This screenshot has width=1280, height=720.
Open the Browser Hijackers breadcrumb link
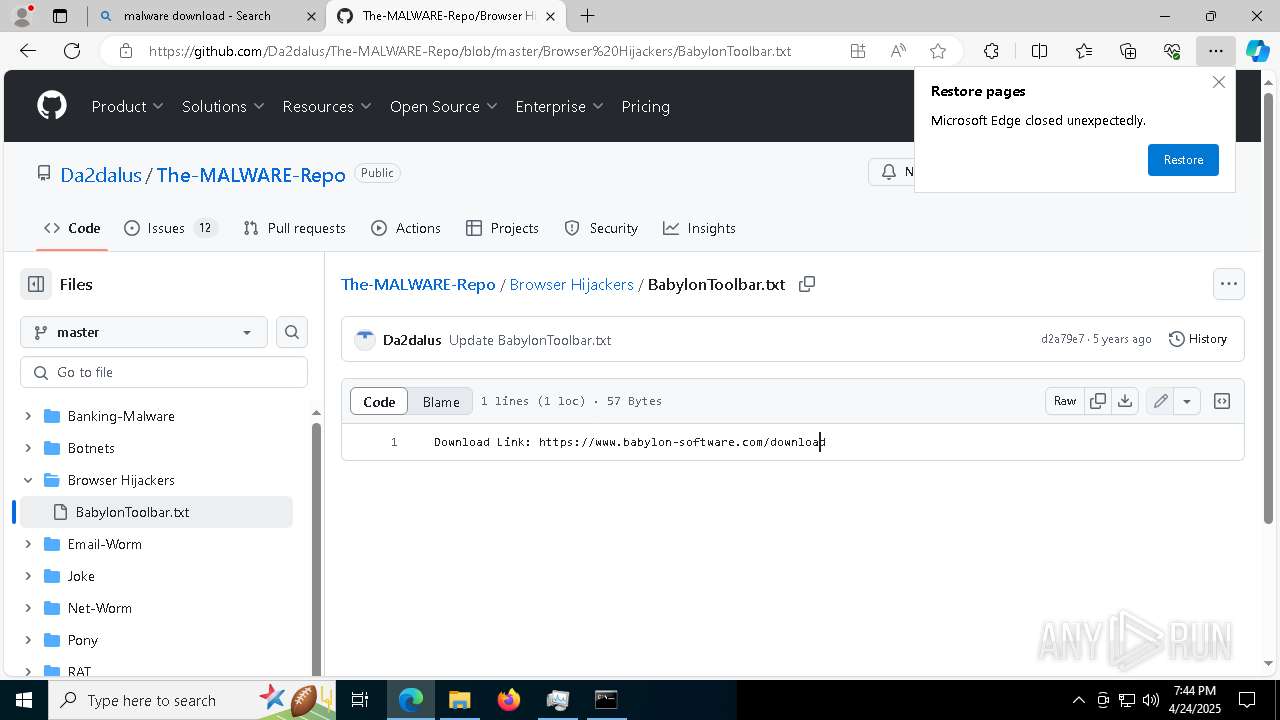click(572, 284)
